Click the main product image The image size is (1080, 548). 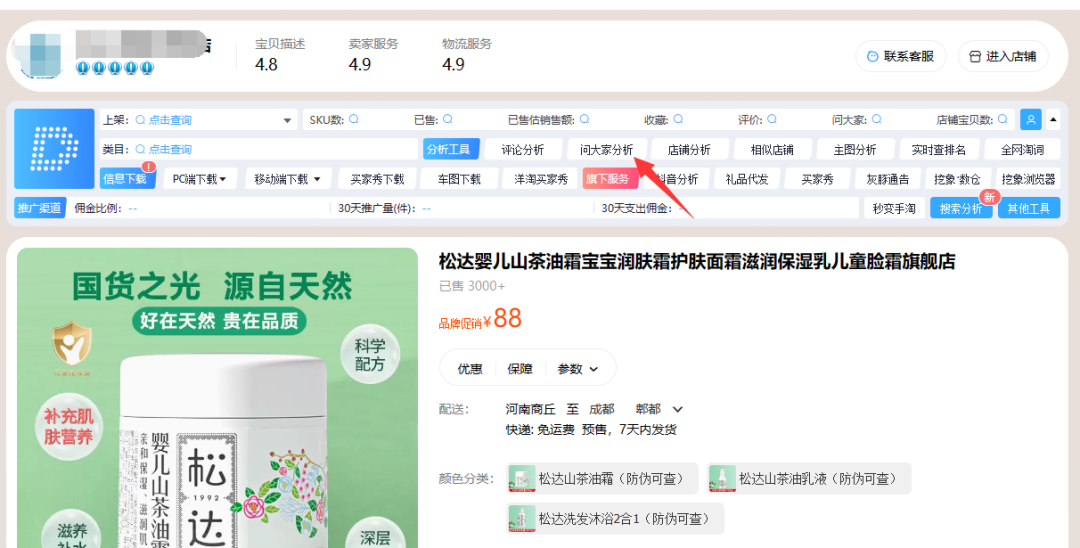click(x=218, y=398)
